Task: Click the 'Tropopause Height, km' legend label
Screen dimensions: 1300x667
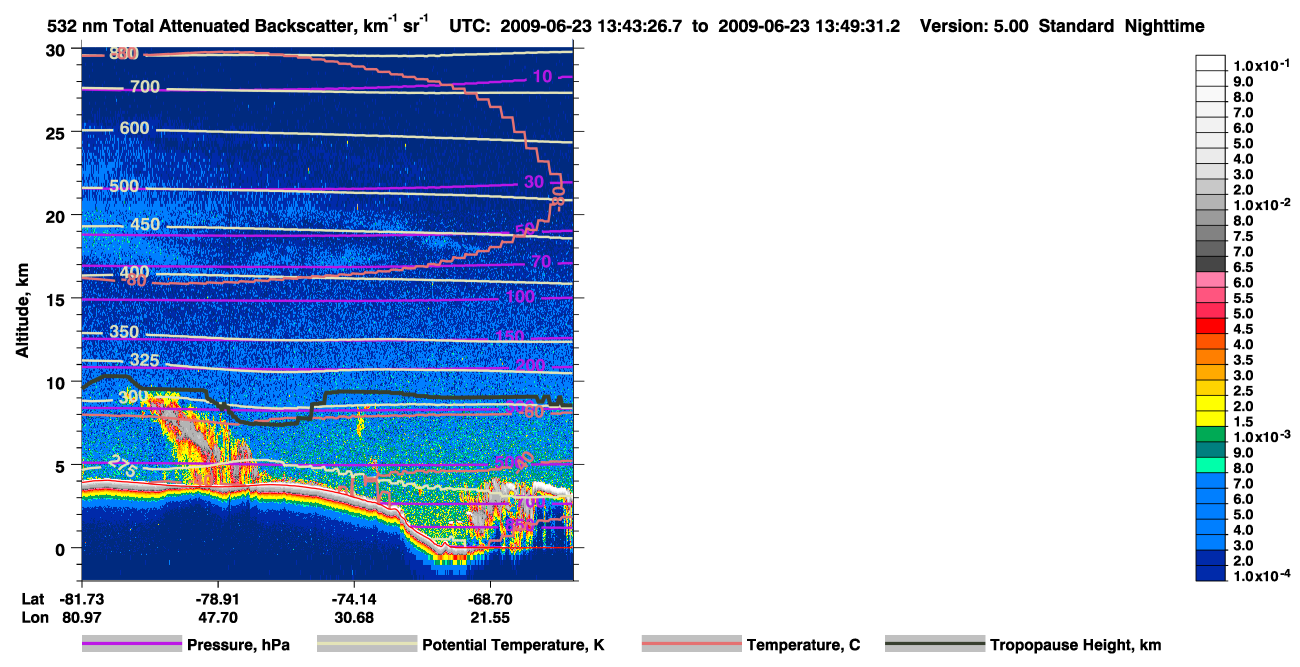Action: pyautogui.click(x=1075, y=645)
